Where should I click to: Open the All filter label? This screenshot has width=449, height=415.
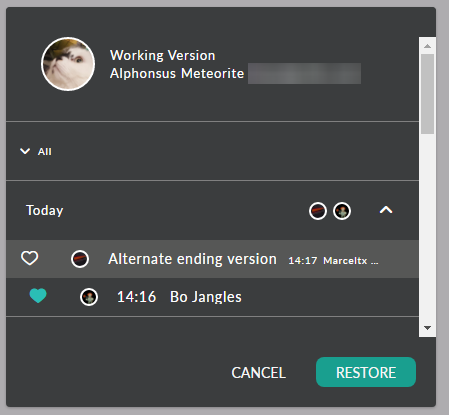[x=45, y=152]
